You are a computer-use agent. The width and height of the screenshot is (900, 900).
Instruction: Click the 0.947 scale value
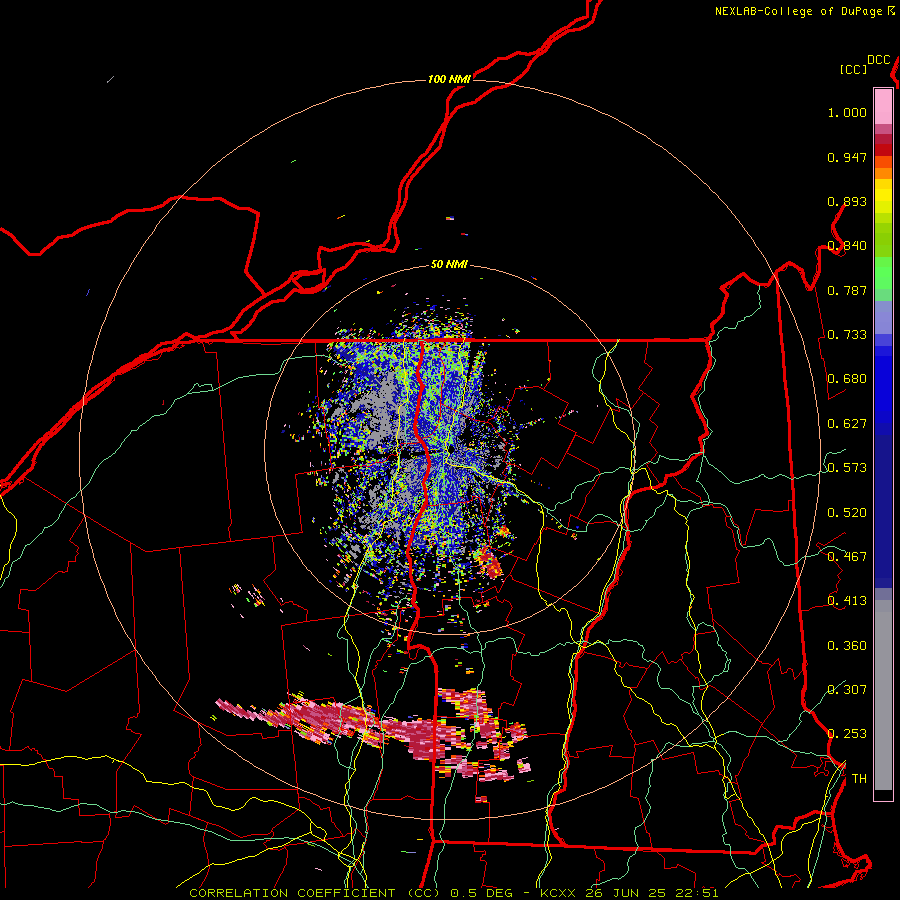pos(847,157)
